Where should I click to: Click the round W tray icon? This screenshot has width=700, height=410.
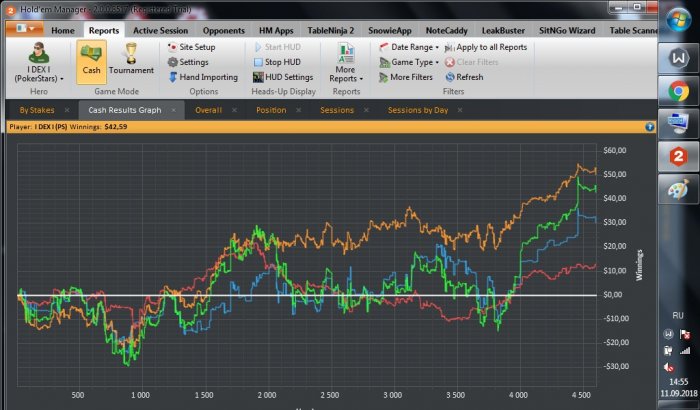[668, 334]
